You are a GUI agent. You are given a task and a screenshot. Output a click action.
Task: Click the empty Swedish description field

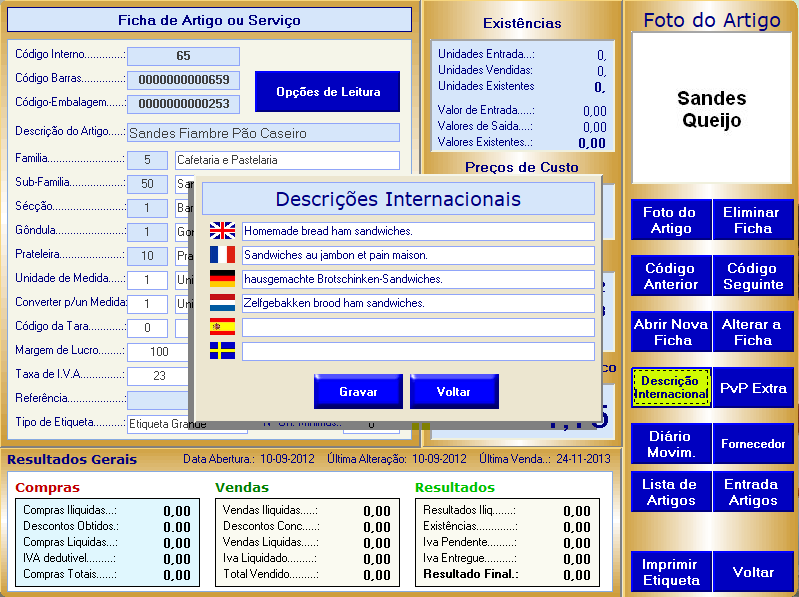418,351
